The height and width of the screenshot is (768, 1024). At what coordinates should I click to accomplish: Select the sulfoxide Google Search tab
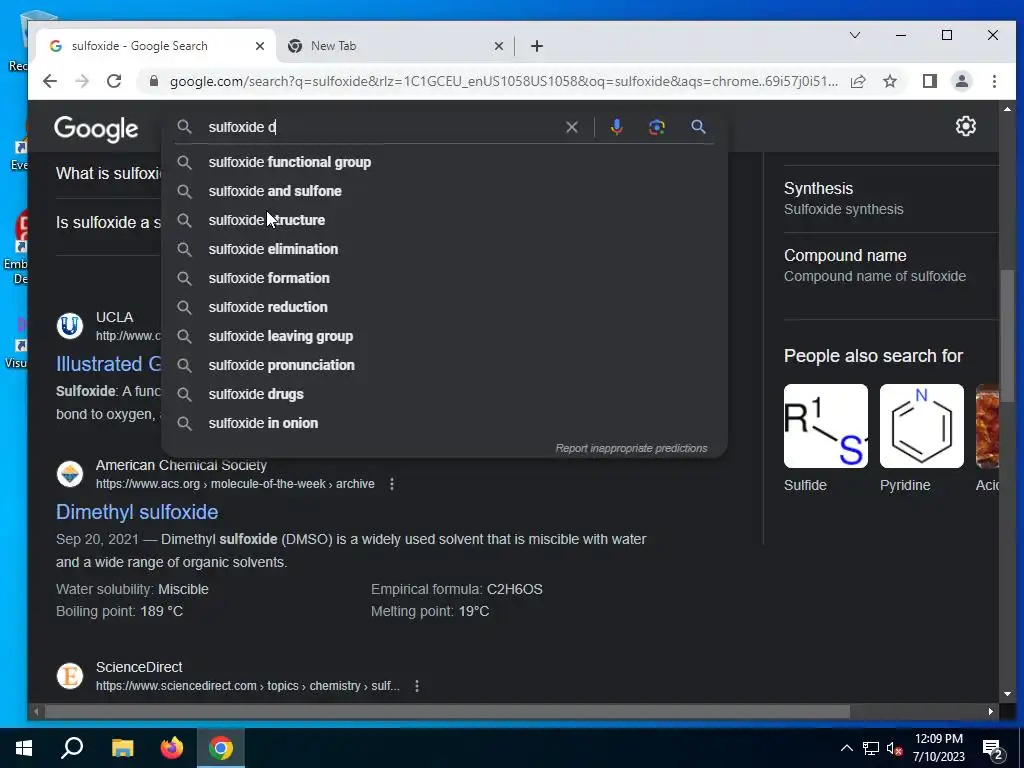click(154, 46)
